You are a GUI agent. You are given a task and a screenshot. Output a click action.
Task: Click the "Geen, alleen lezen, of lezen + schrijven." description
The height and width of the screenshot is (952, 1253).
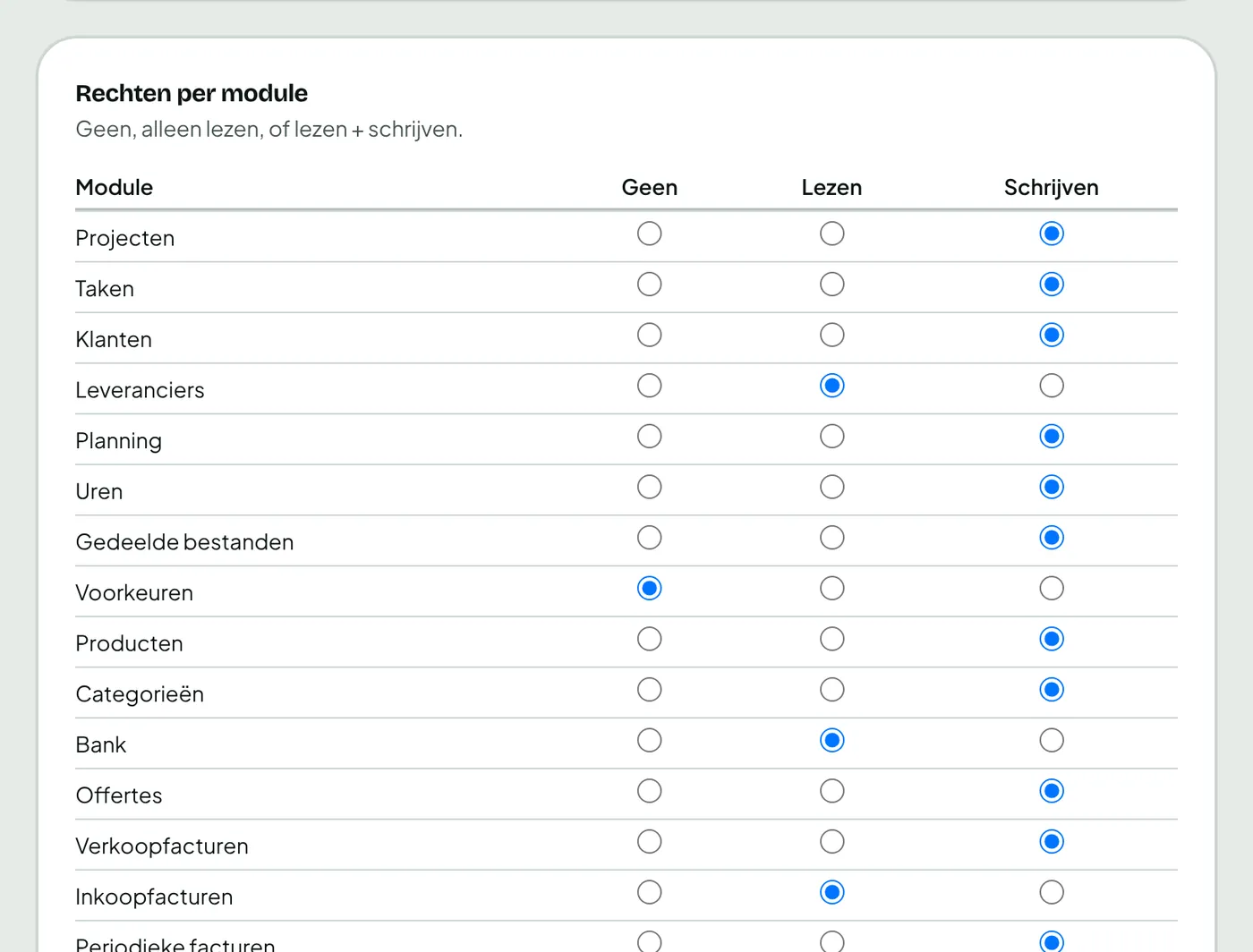(269, 130)
